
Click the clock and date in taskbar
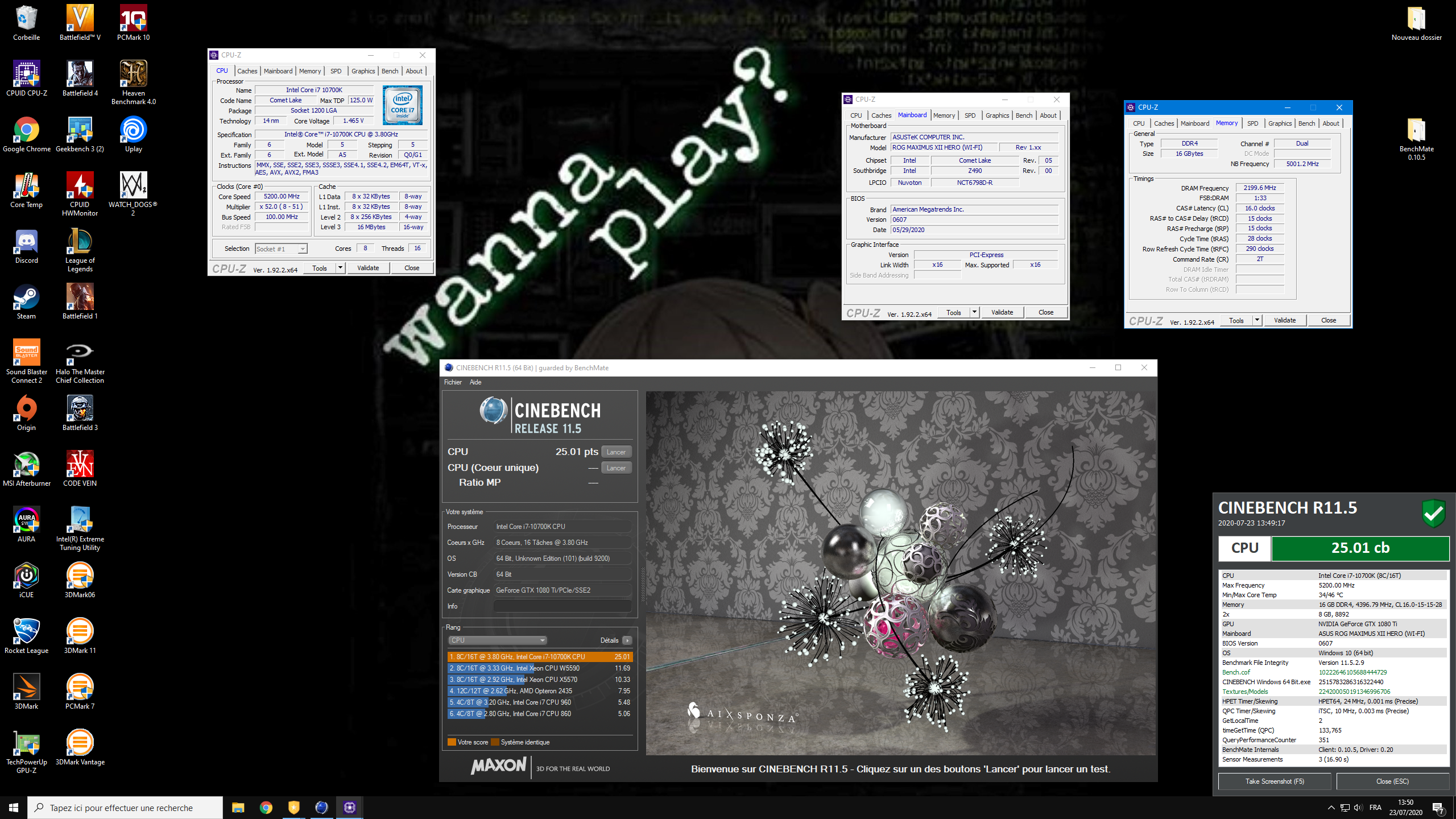pos(1405,808)
